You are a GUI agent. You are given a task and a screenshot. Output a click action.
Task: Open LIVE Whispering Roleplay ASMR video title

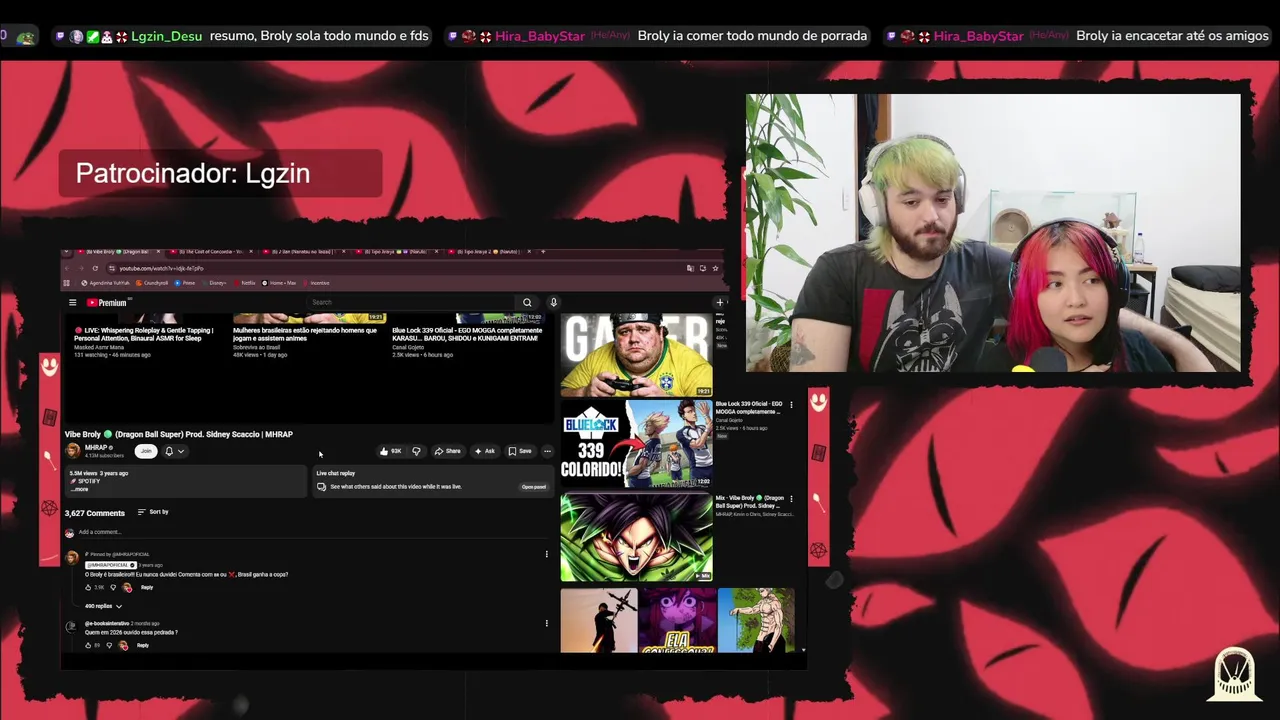[x=144, y=334]
